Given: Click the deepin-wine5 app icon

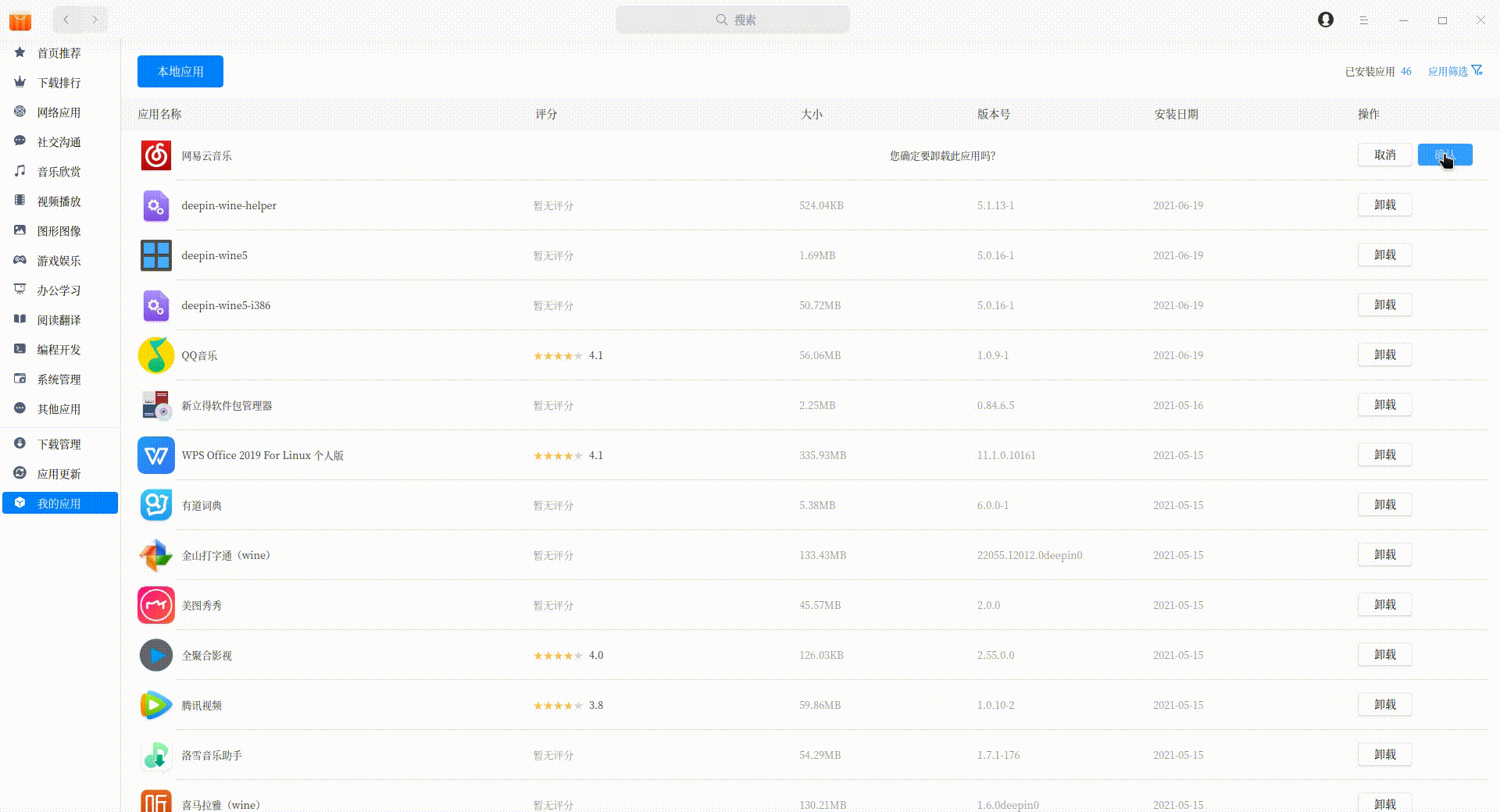Looking at the screenshot, I should coord(156,255).
